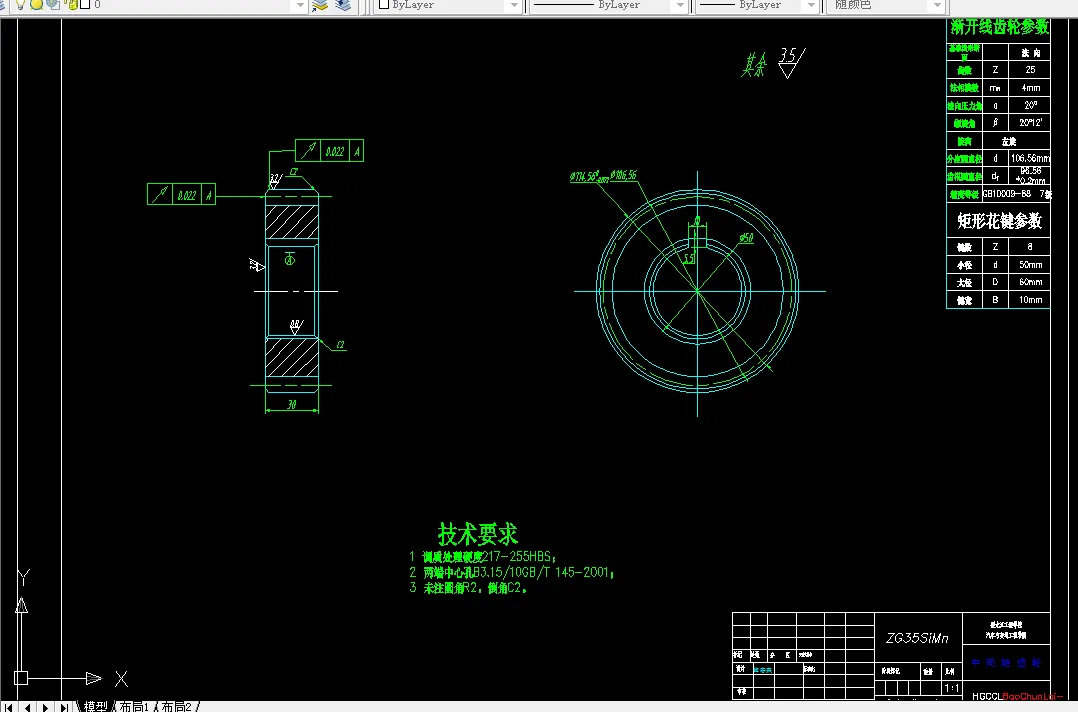Select the ZG35SiMn material text
This screenshot has height=712, width=1078.
pos(917,638)
